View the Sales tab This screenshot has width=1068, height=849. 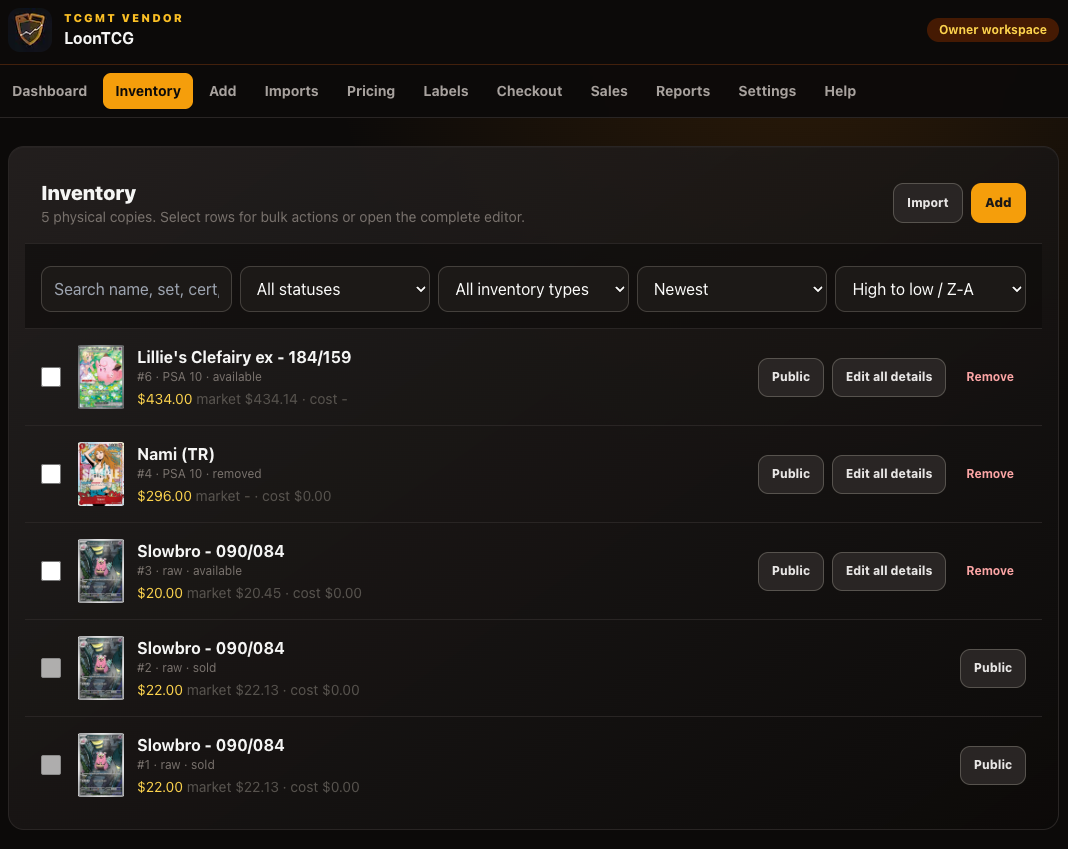tap(609, 91)
